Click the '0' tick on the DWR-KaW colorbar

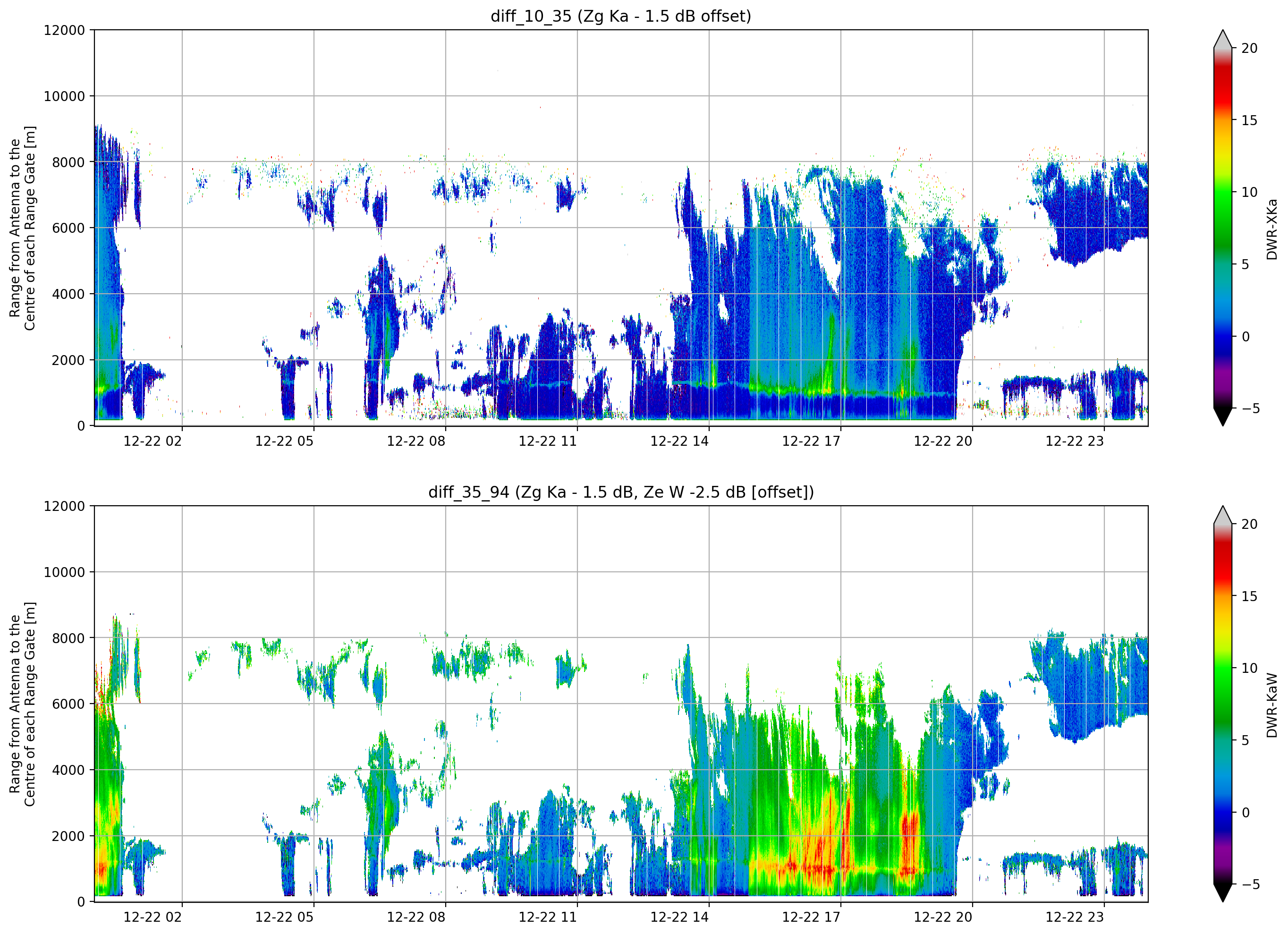(1246, 813)
